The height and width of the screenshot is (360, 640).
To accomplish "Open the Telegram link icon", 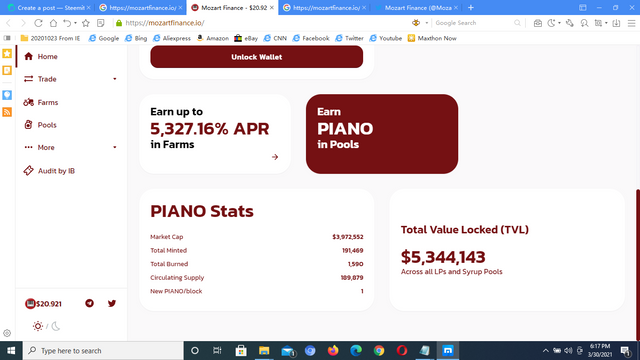I will [89, 303].
